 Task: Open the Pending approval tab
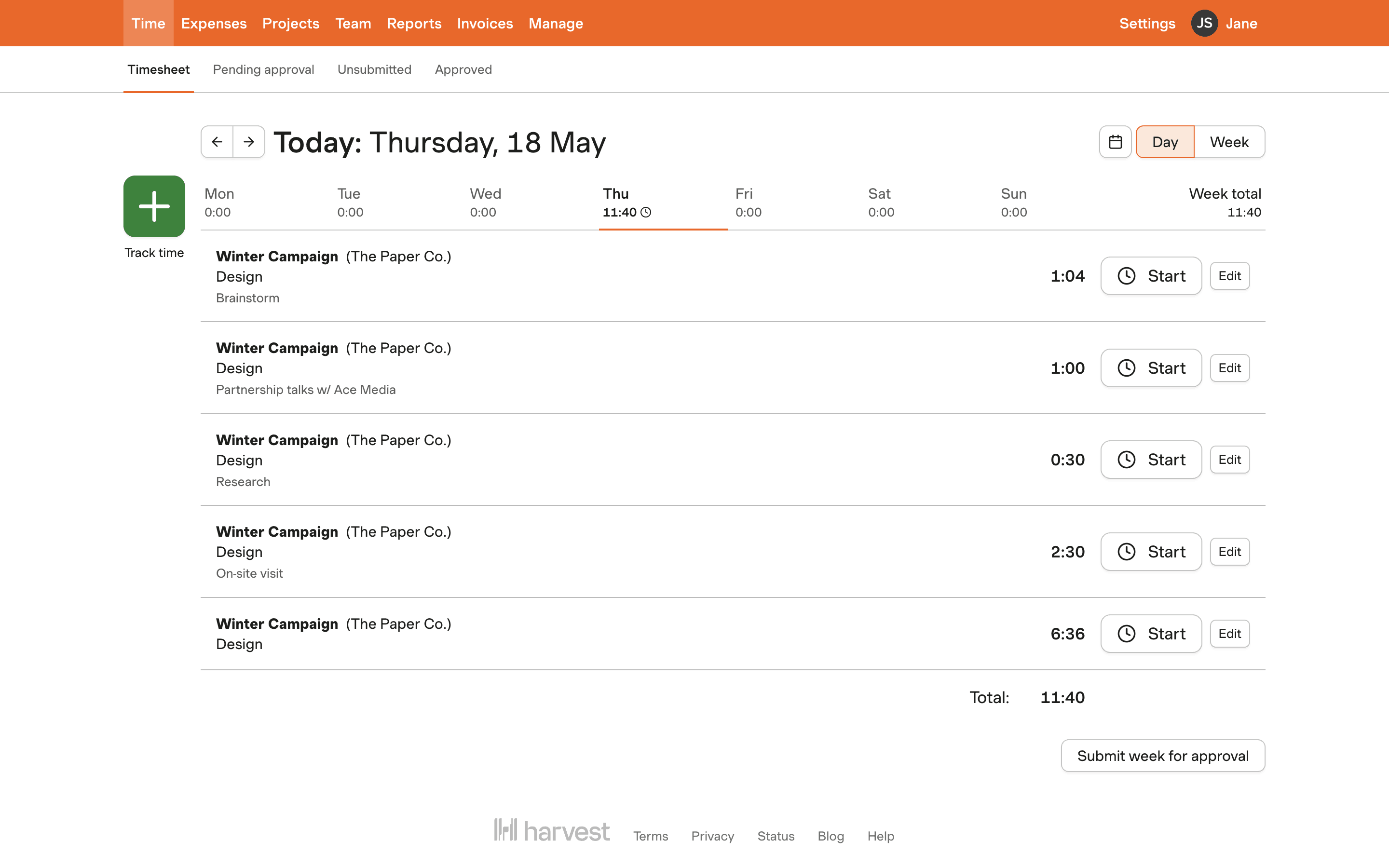point(263,69)
